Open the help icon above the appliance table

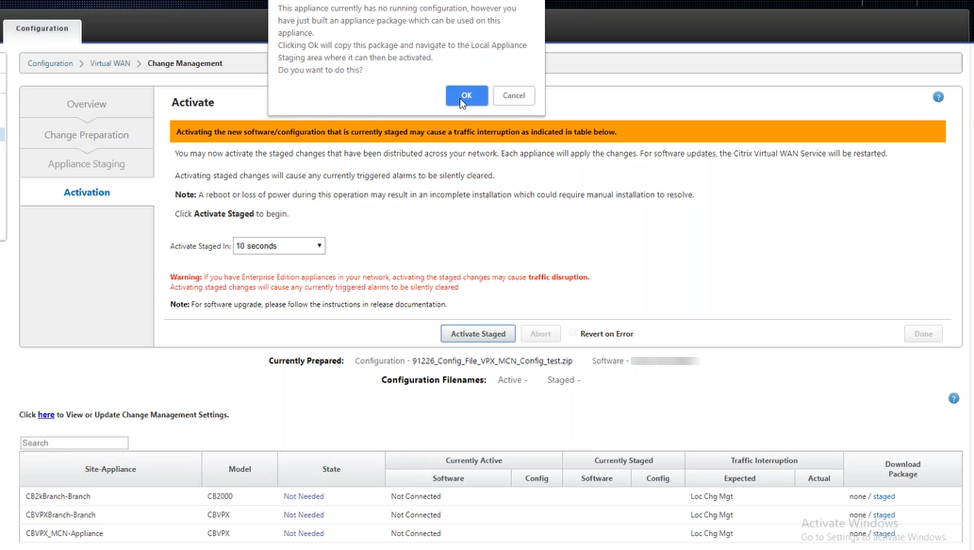pyautogui.click(x=953, y=398)
